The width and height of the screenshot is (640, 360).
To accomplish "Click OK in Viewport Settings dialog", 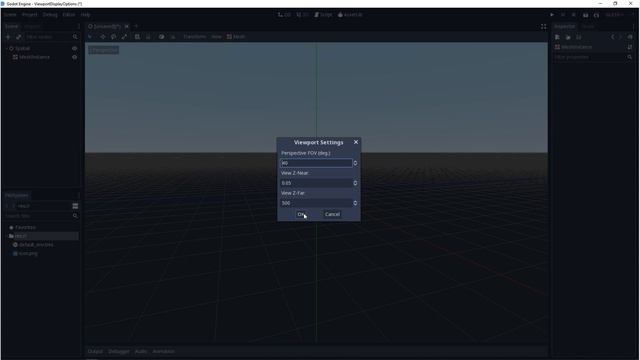I will pos(301,214).
